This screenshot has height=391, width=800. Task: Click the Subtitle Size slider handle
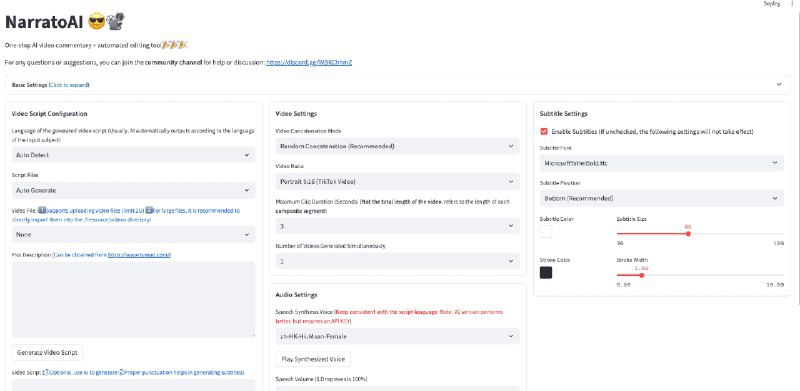tap(688, 234)
